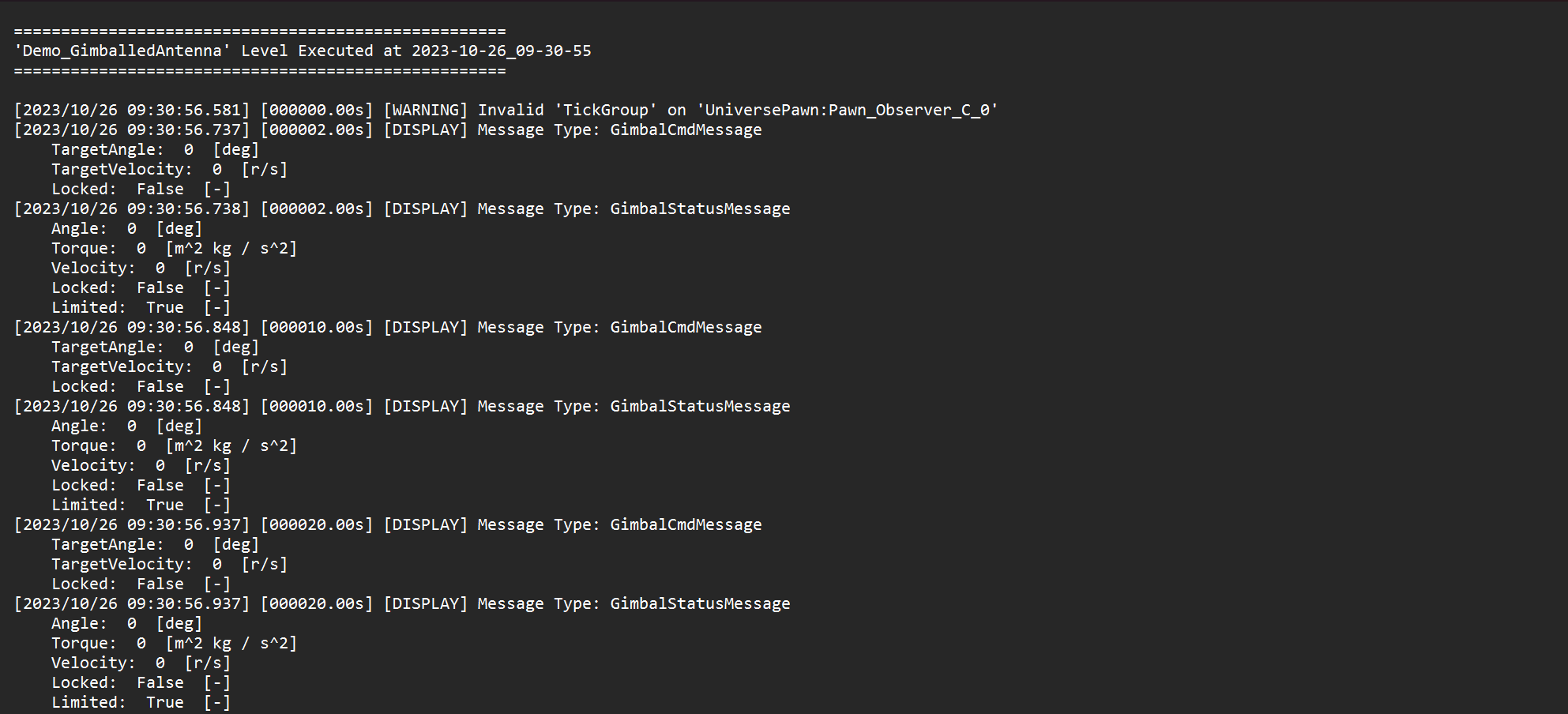
Task: Click [DISPLAY] tag on the 09:30:56.738 line
Action: point(426,209)
